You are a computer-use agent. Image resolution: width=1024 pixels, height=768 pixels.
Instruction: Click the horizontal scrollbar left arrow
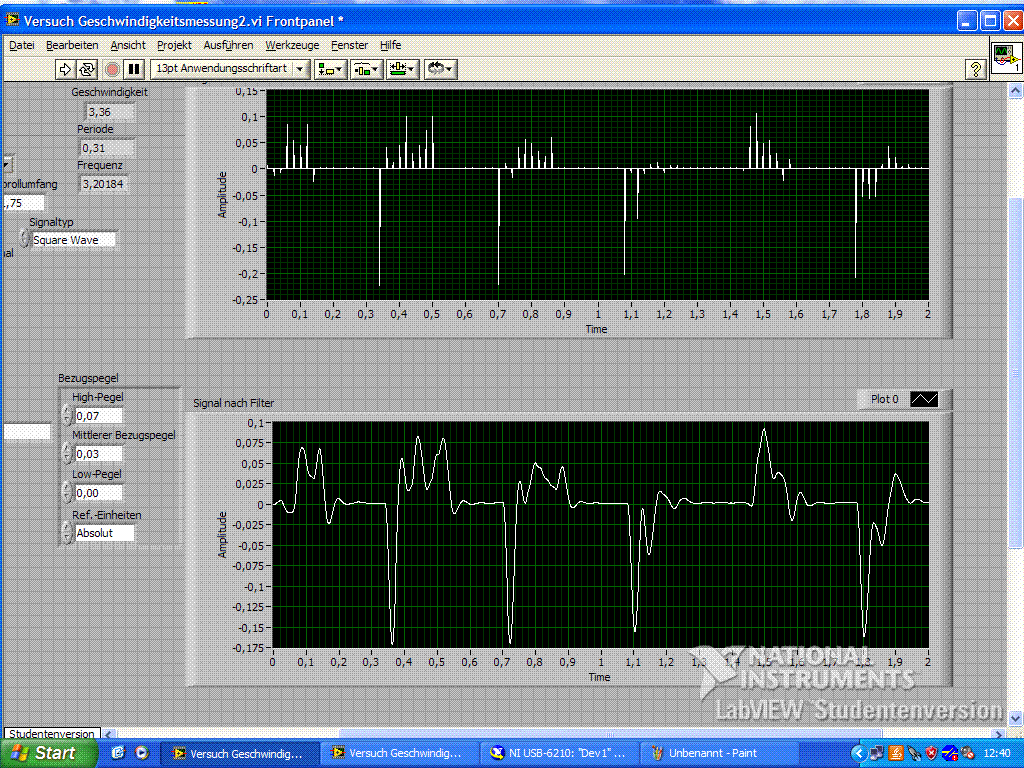(x=109, y=734)
